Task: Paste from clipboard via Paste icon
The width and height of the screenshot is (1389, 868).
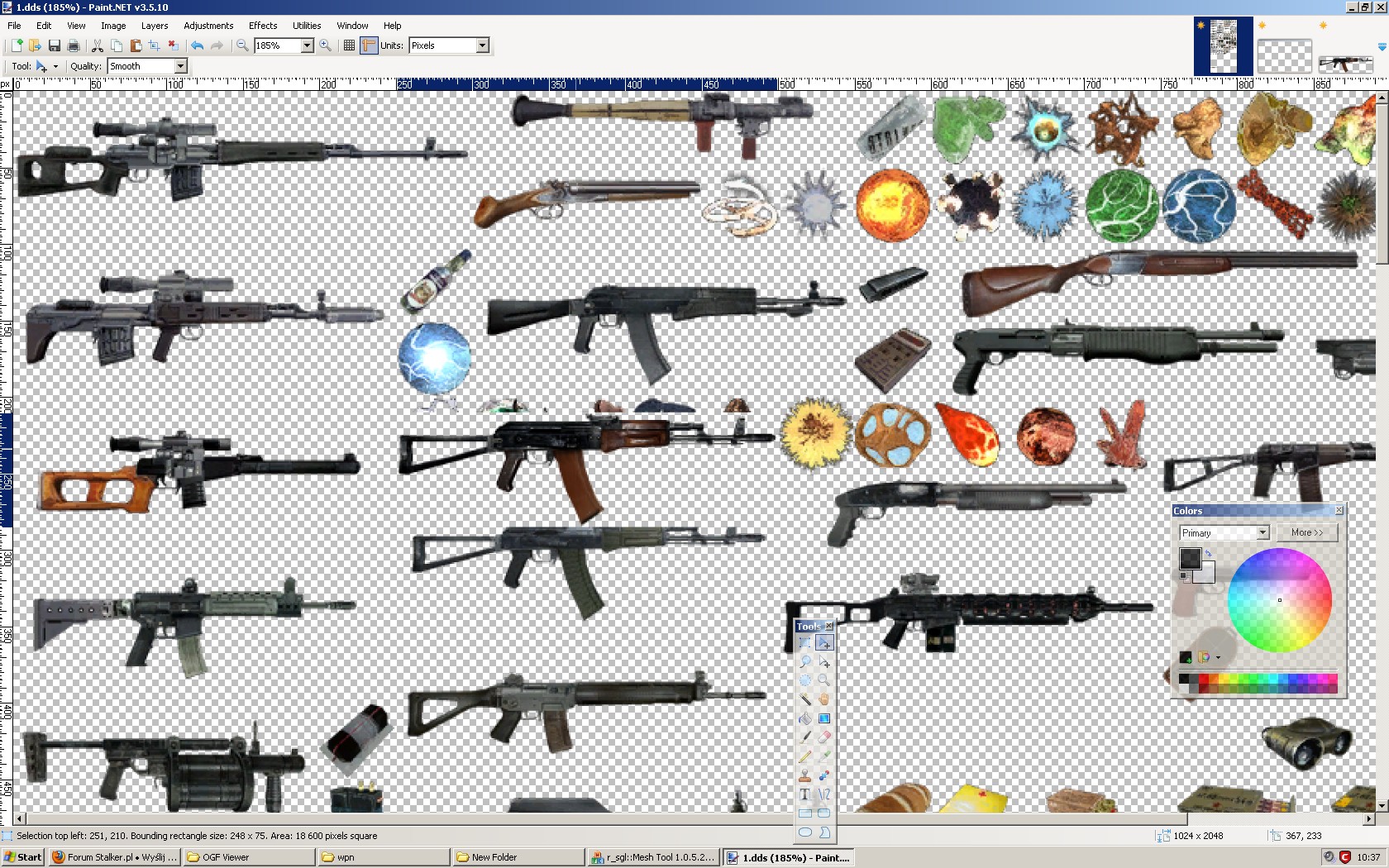Action: pos(136,45)
